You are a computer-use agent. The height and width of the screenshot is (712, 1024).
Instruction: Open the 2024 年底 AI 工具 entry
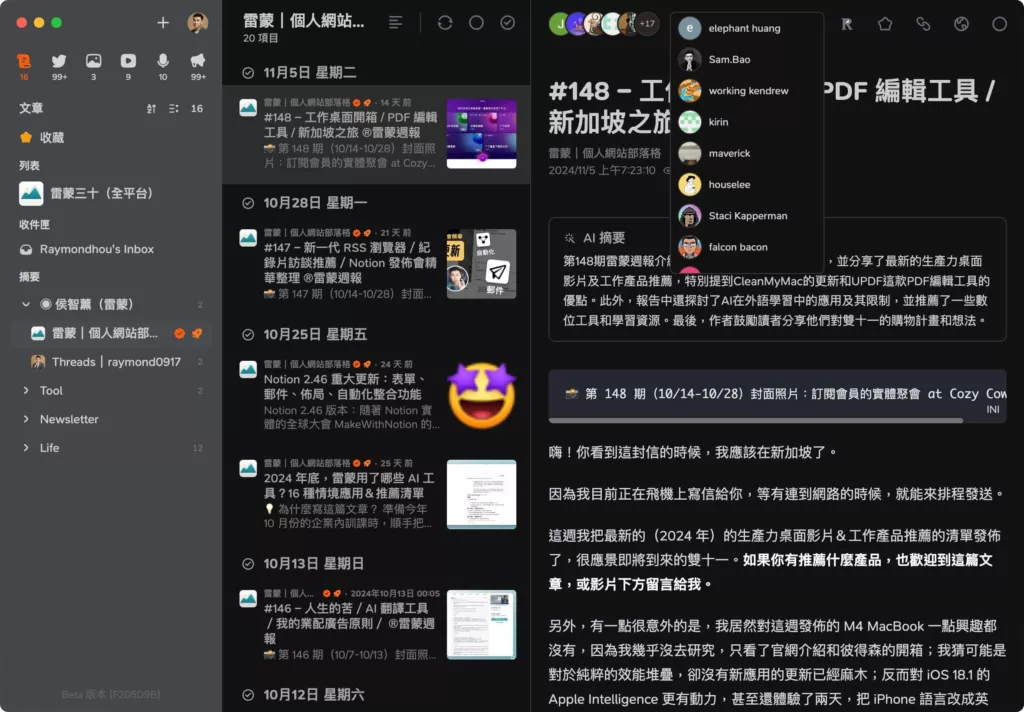tap(376, 494)
